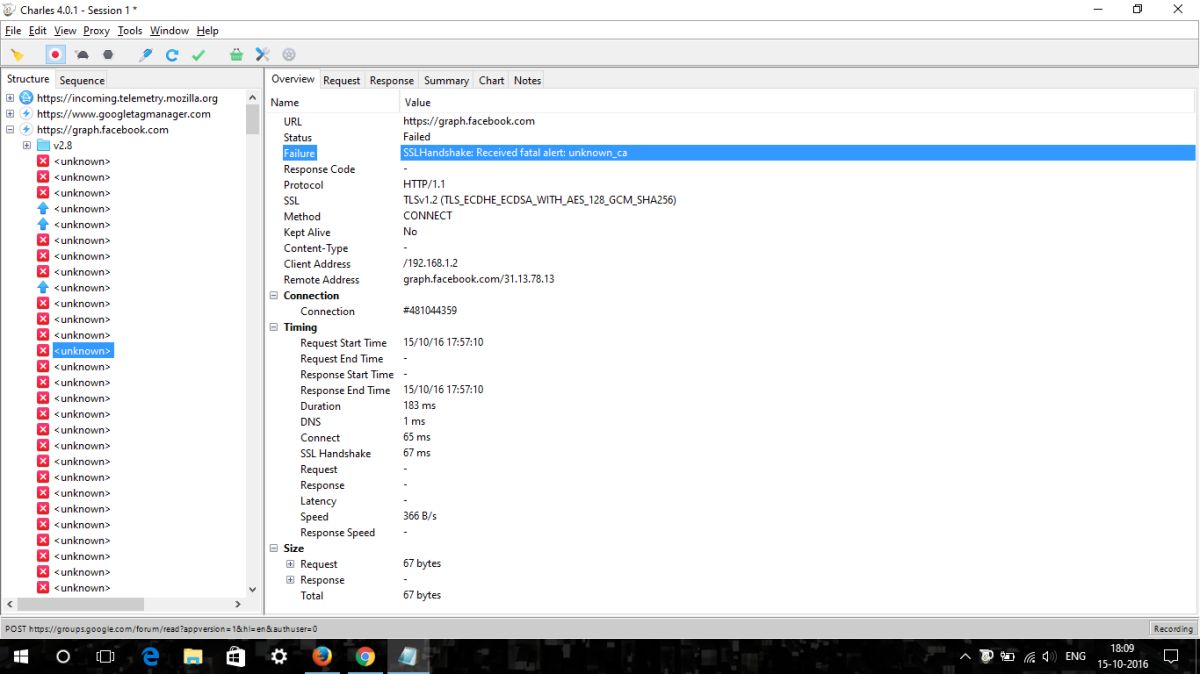Select the Structure tab

[28, 79]
